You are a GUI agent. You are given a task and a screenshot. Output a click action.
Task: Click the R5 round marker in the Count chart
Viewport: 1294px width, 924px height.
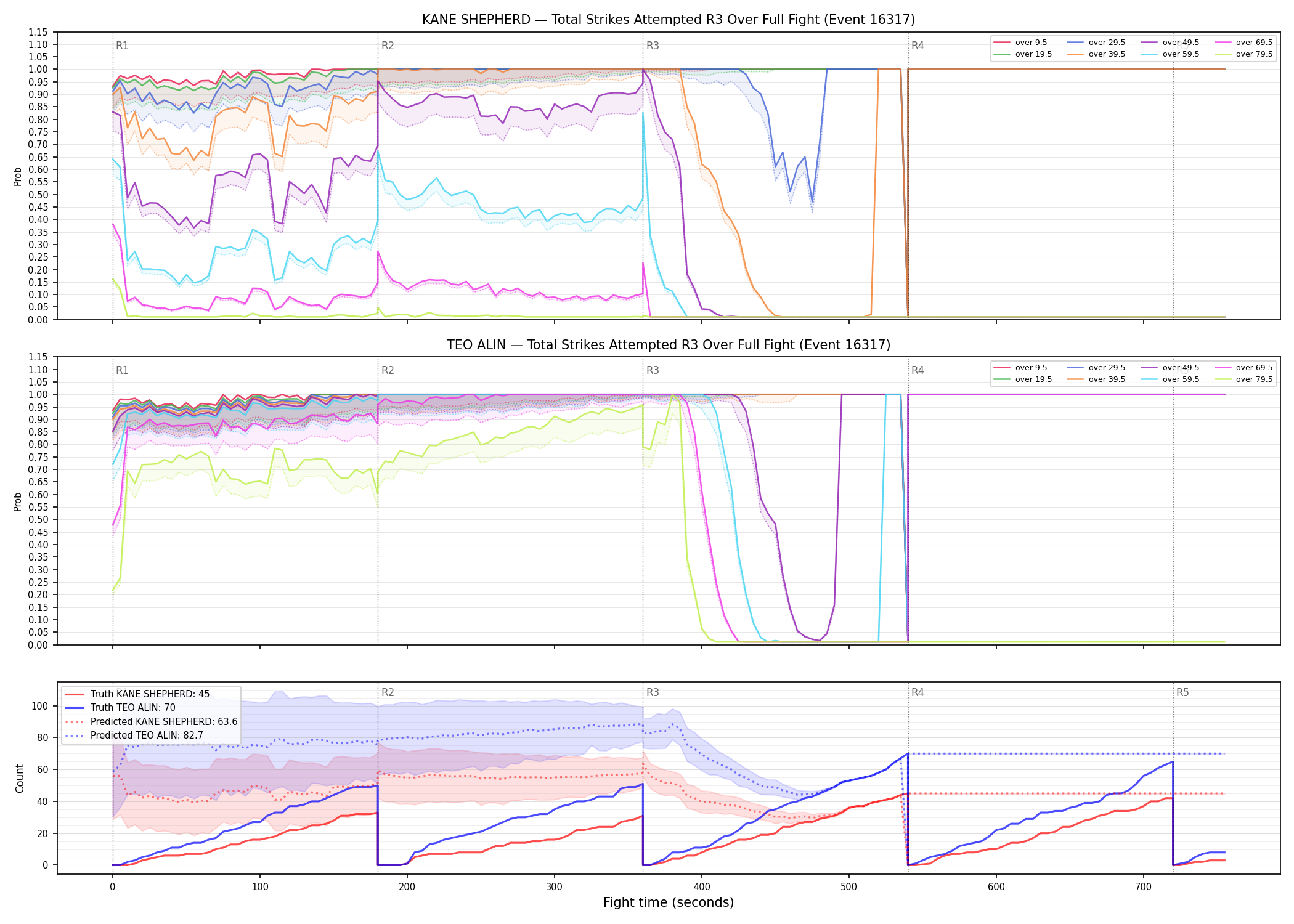pos(1182,692)
